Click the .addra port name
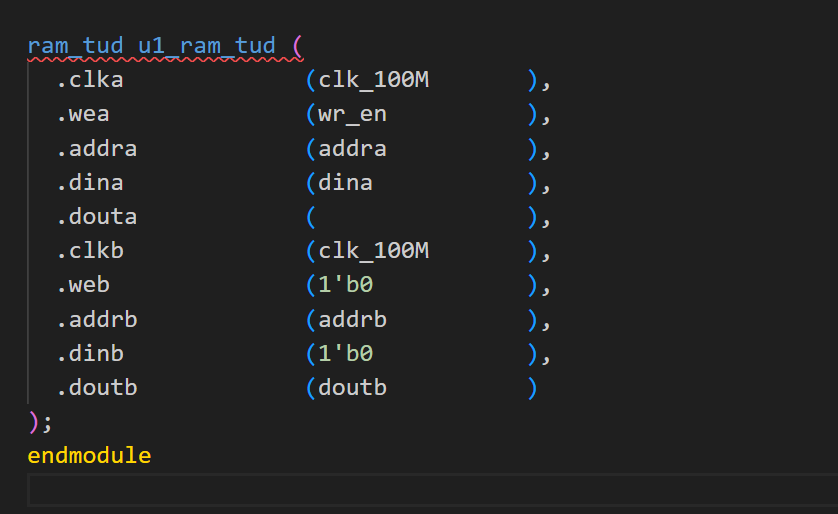The height and width of the screenshot is (514, 838). pyautogui.click(x=97, y=149)
